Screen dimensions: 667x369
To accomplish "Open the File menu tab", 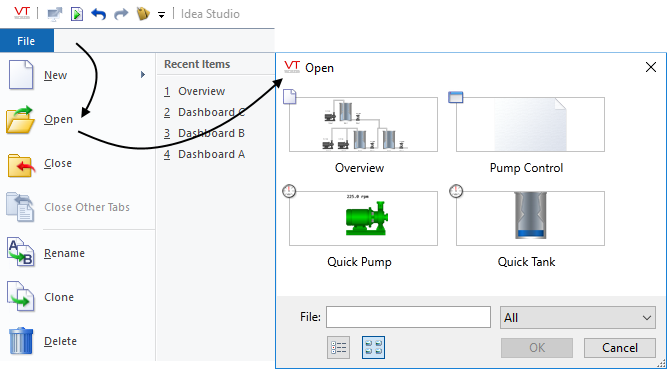I will click(x=26, y=41).
